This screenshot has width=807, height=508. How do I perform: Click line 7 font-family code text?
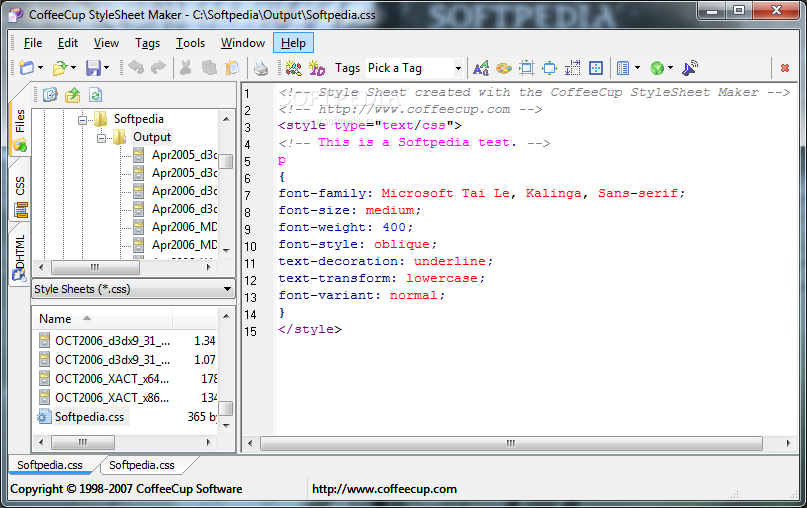coord(482,194)
